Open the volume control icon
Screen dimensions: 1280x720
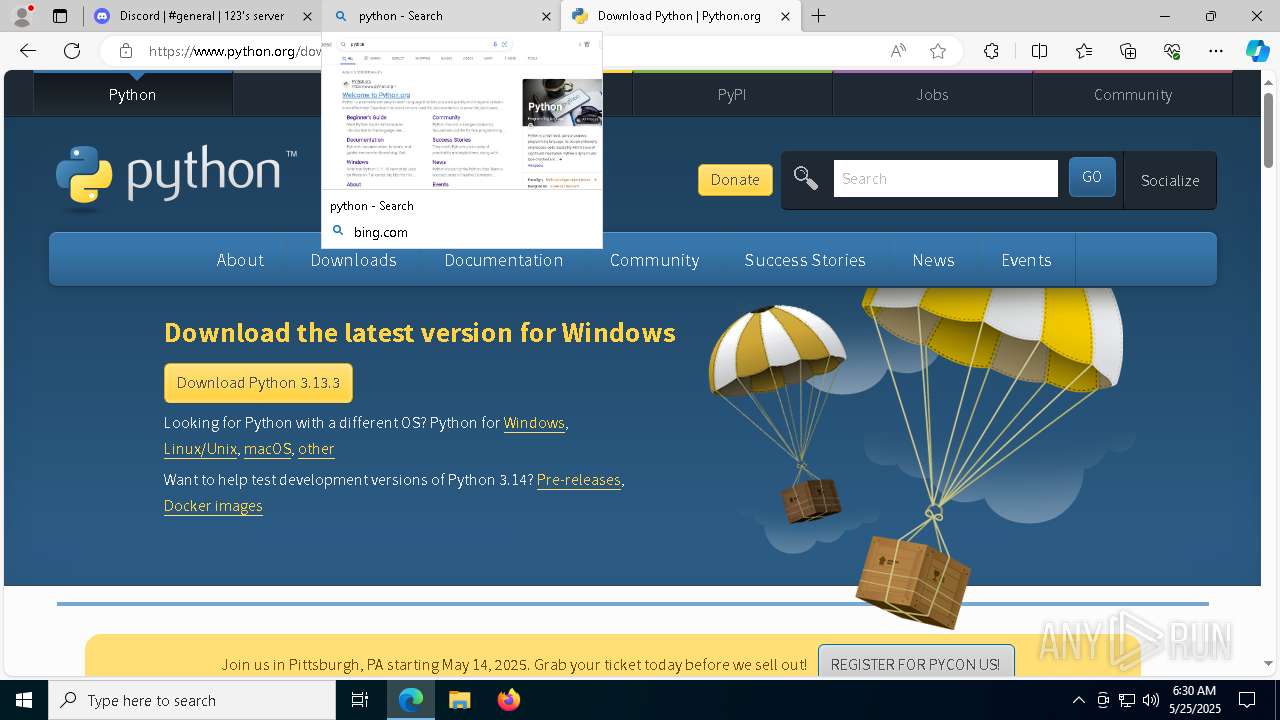[1151, 700]
